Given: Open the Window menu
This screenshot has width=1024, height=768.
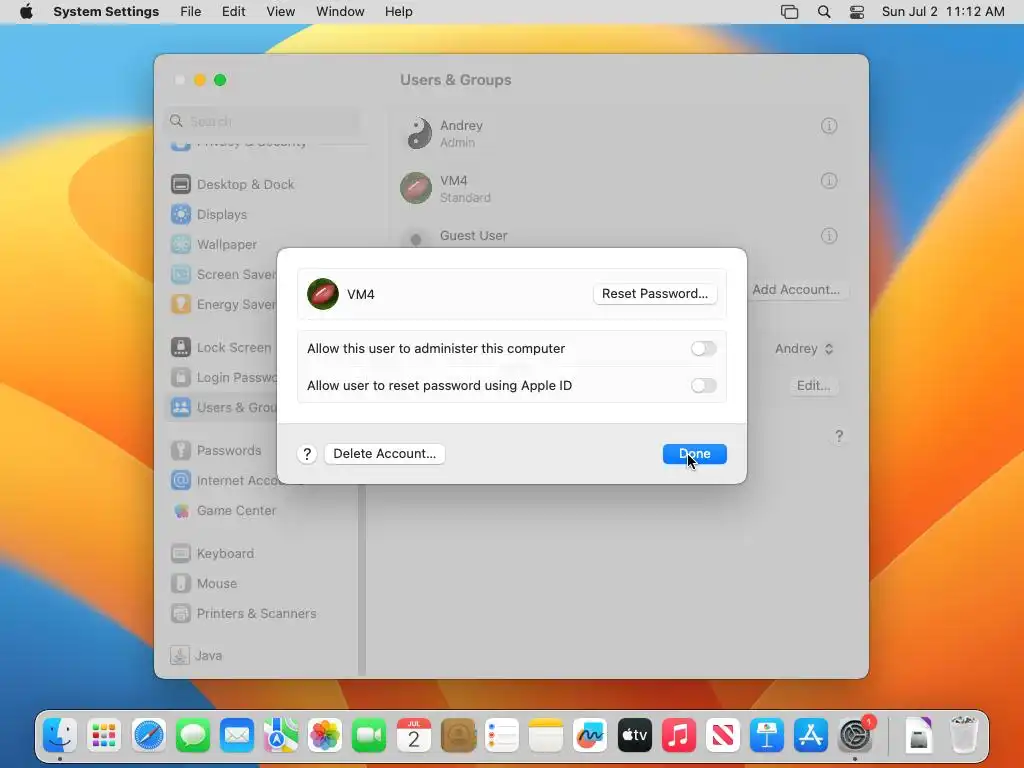Looking at the screenshot, I should (x=340, y=12).
